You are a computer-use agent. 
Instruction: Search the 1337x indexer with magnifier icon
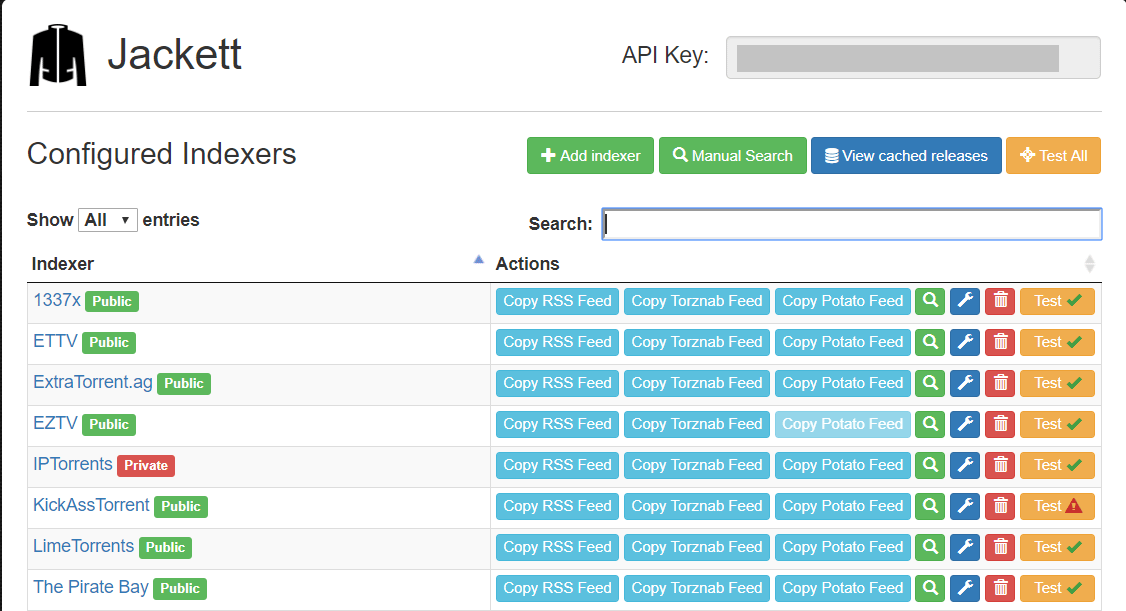[930, 301]
